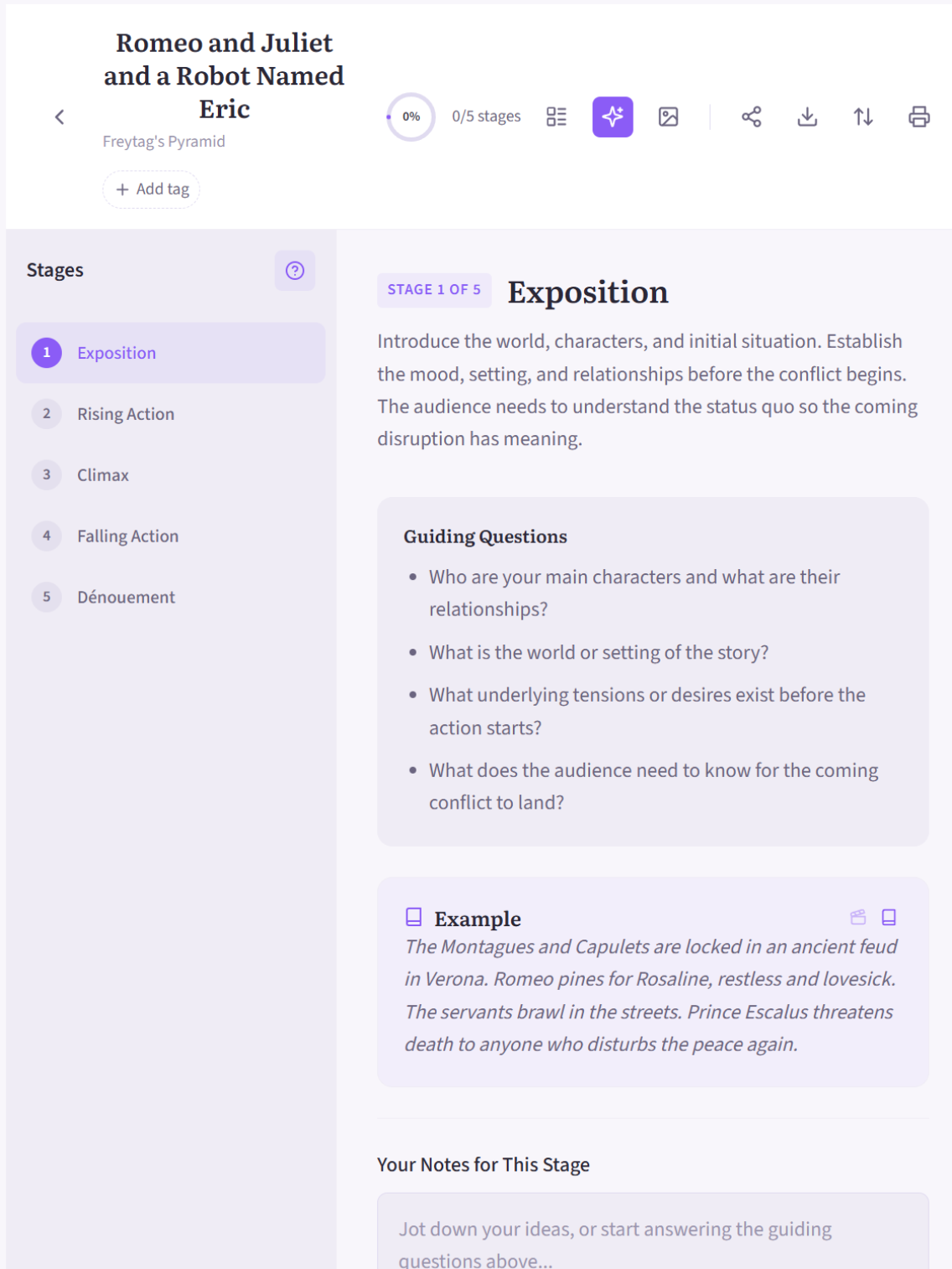Click the back arrow beside the title

pyautogui.click(x=59, y=117)
